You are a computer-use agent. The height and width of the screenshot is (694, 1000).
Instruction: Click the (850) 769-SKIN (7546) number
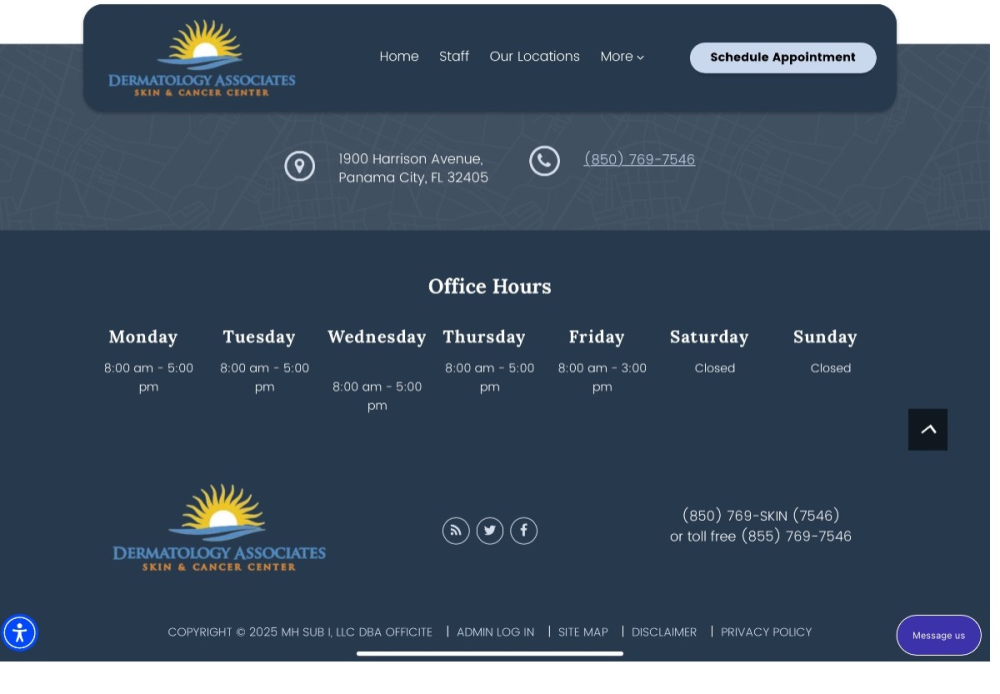(x=761, y=515)
